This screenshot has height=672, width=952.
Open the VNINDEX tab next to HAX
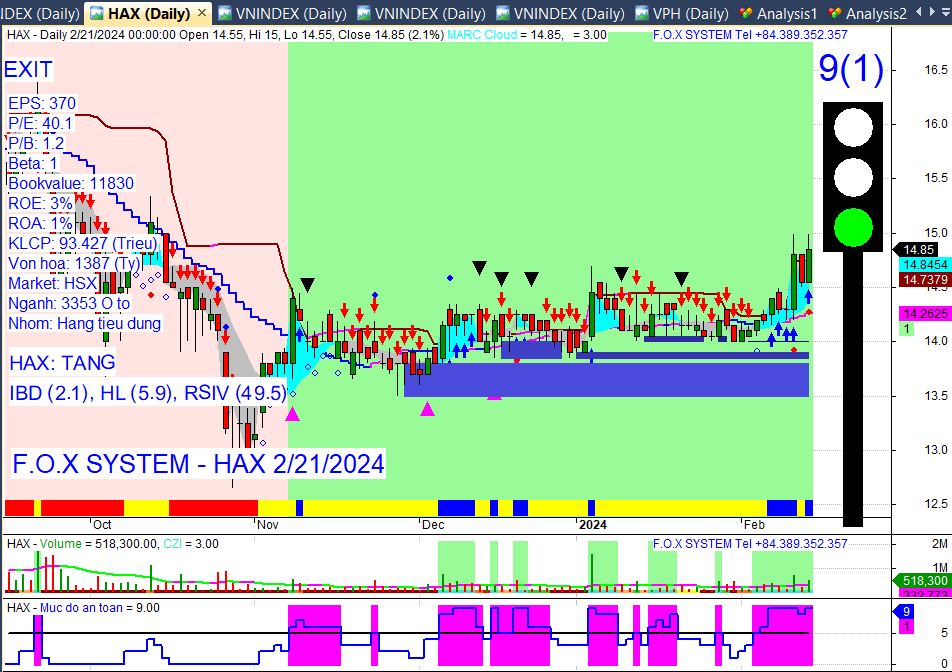click(x=282, y=13)
